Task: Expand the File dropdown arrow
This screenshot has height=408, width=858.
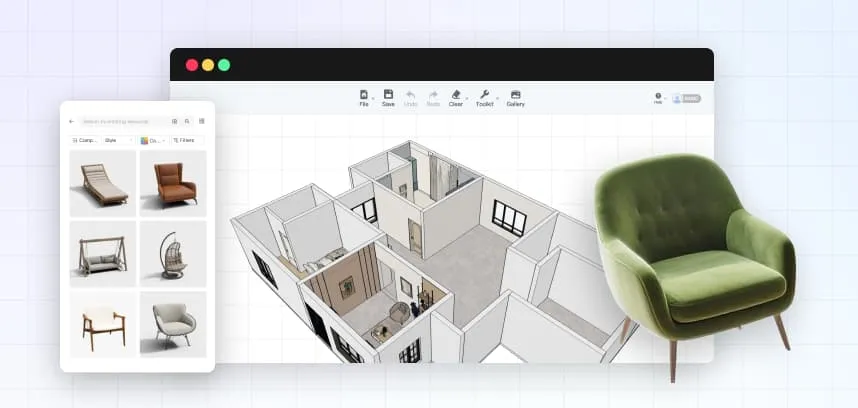Action: pos(373,99)
